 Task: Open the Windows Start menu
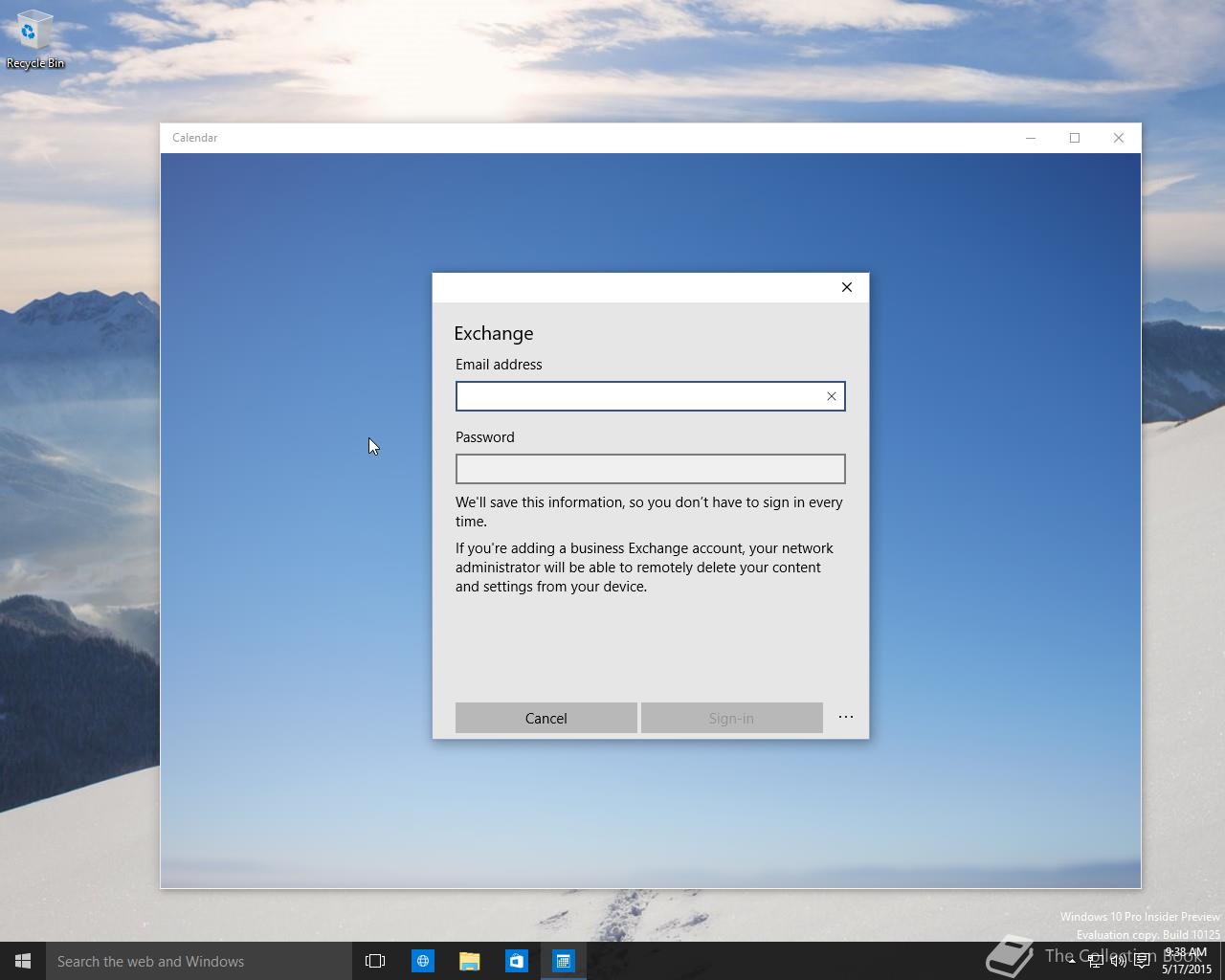pyautogui.click(x=23, y=961)
